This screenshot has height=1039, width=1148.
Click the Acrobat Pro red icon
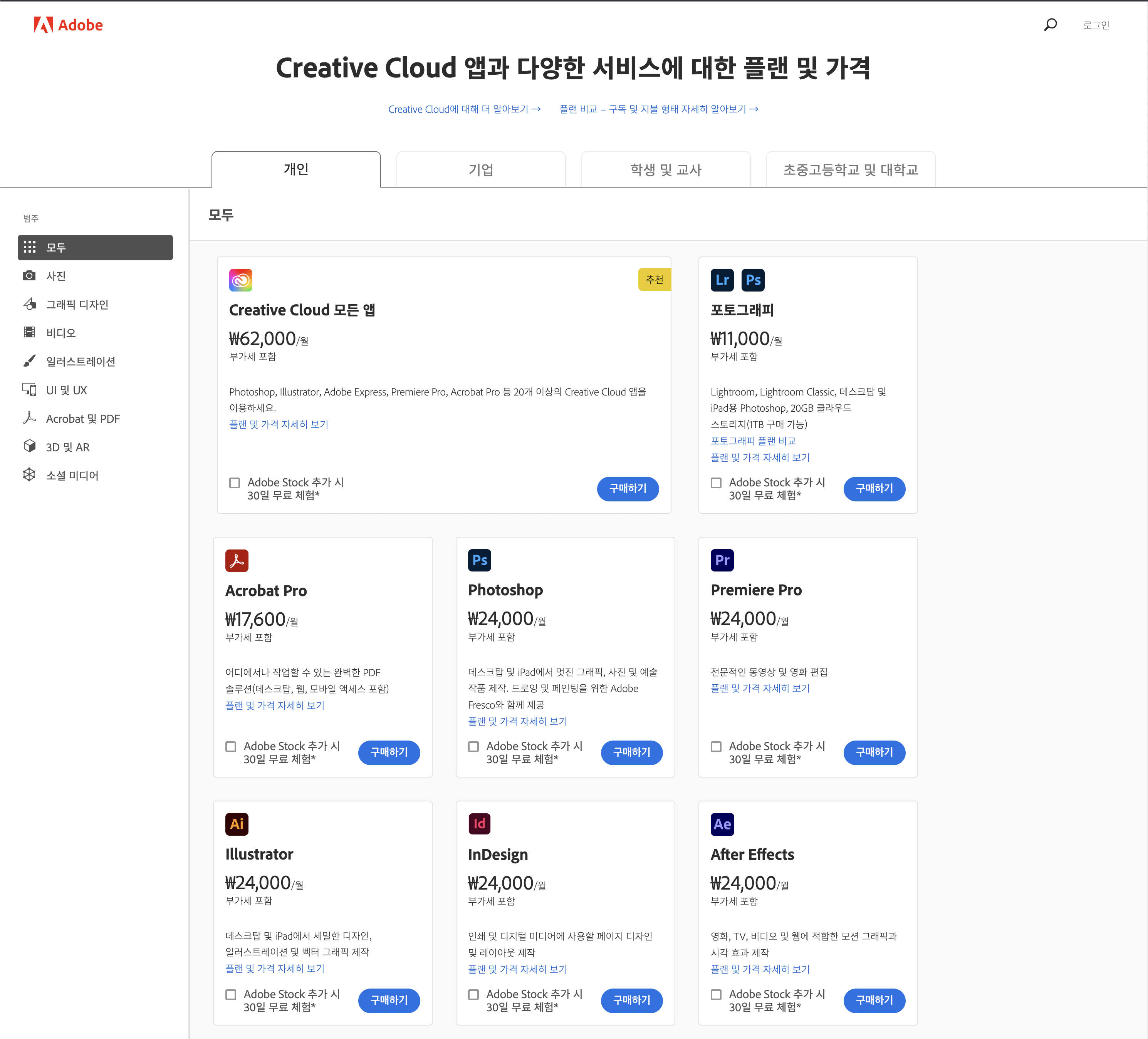pos(236,560)
